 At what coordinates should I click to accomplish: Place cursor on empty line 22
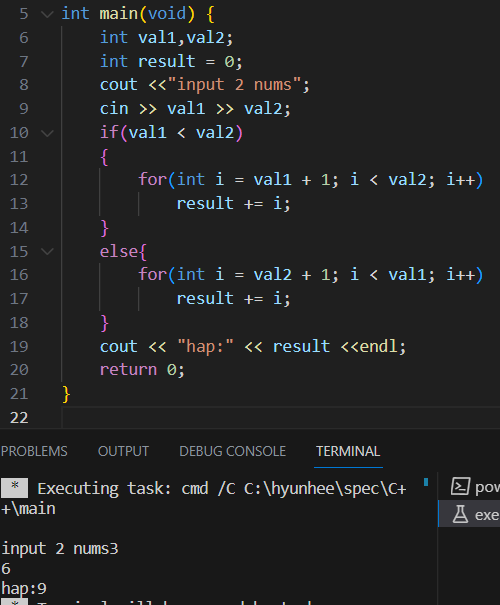(281, 418)
